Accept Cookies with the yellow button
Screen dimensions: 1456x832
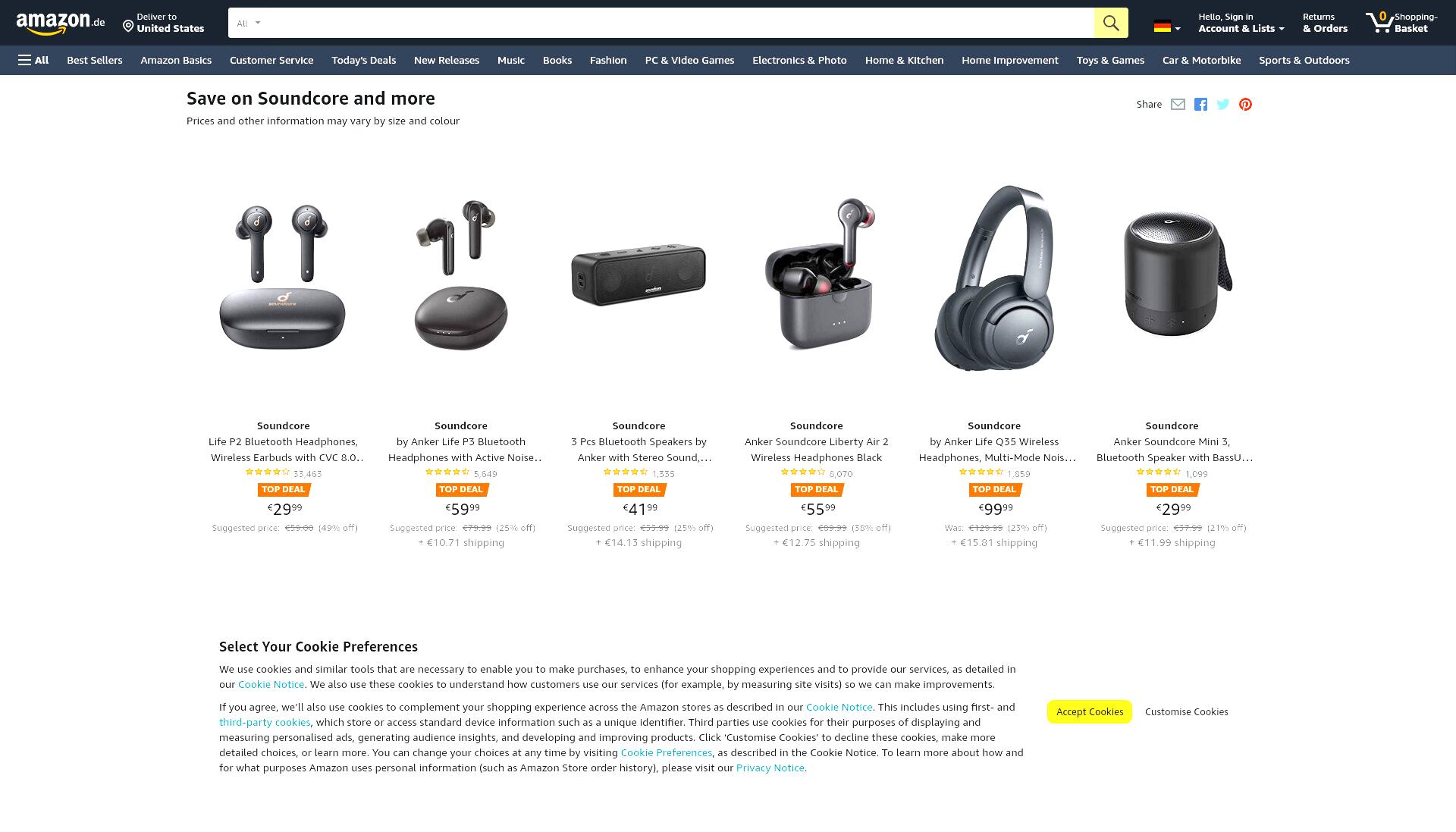[x=1090, y=711]
